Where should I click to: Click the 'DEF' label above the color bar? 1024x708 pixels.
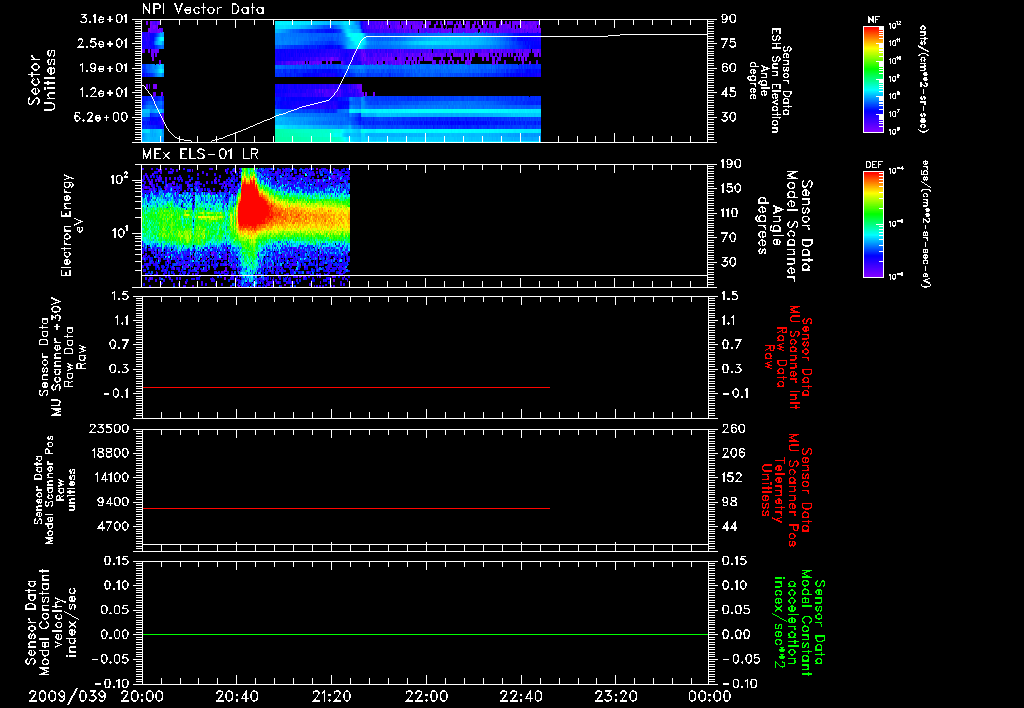[x=873, y=165]
